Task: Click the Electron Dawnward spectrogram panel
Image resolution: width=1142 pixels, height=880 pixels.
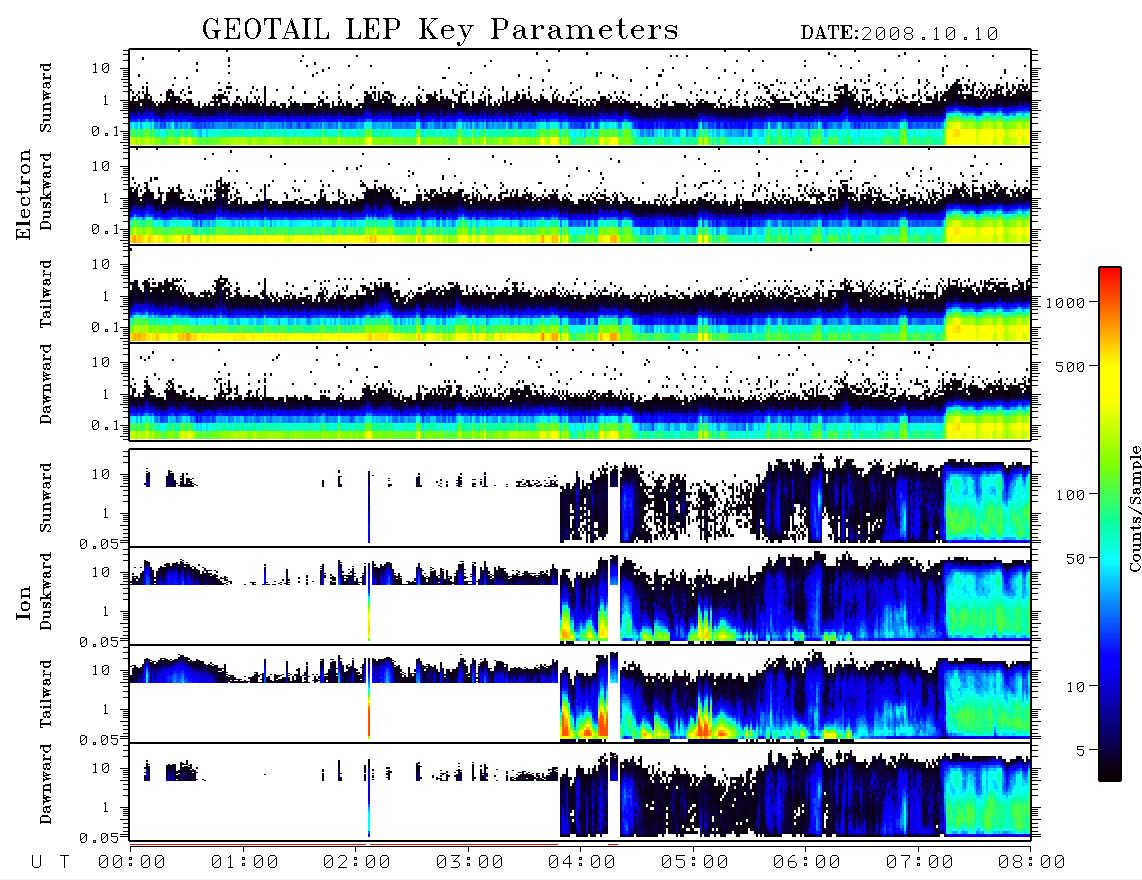Action: pos(580,392)
